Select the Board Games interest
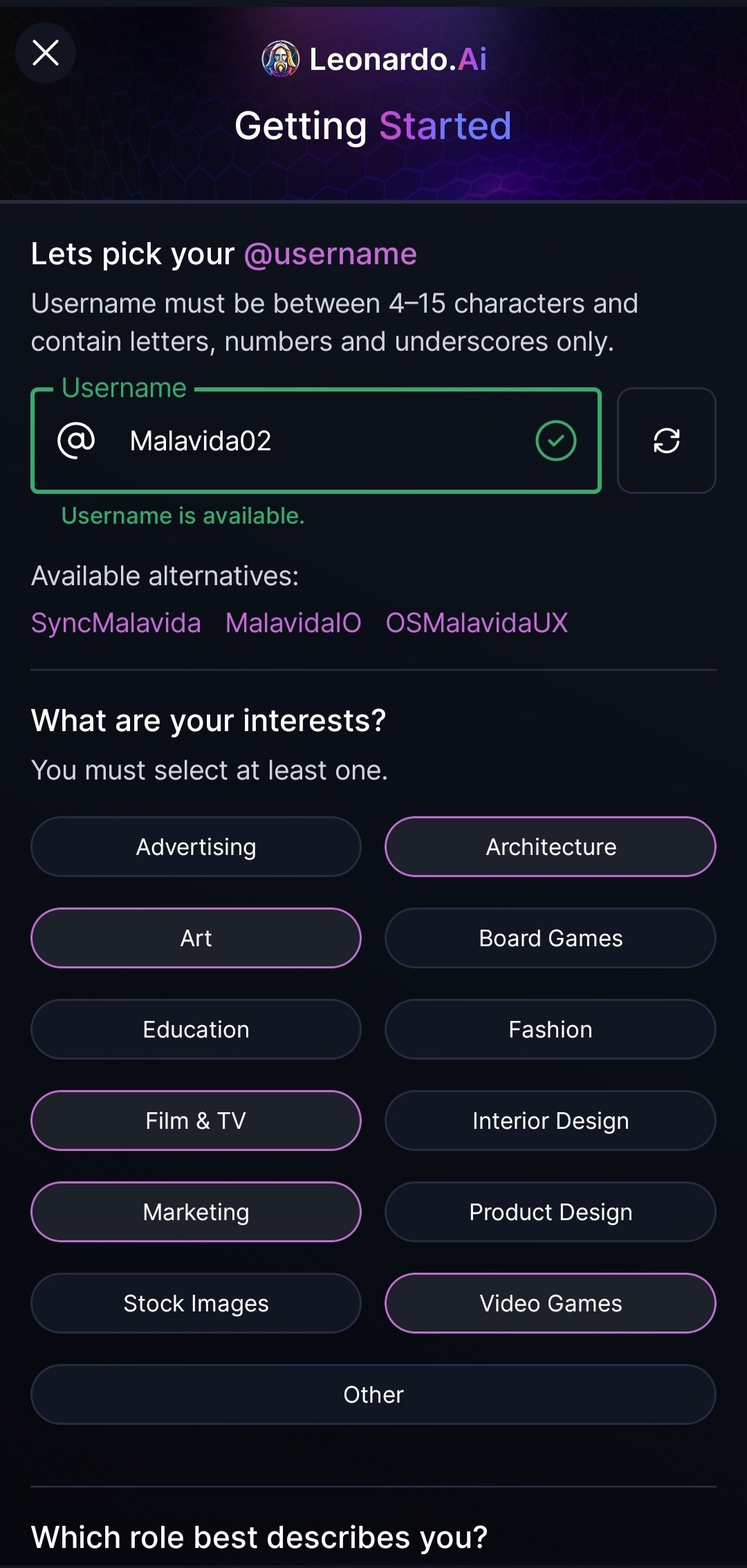The width and height of the screenshot is (747, 1568). [551, 938]
